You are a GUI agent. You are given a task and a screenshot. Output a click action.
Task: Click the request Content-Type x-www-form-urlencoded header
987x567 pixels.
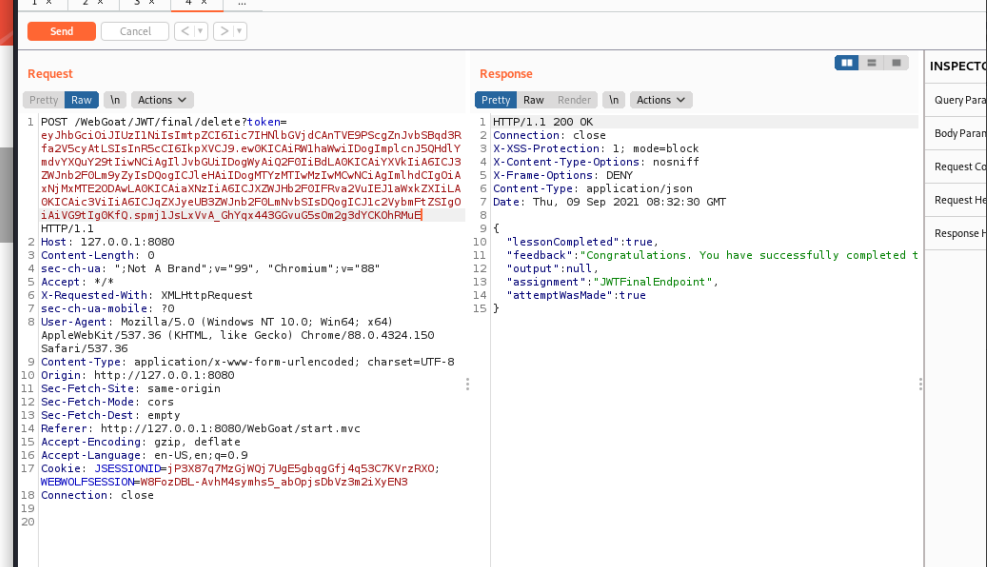tap(247, 362)
